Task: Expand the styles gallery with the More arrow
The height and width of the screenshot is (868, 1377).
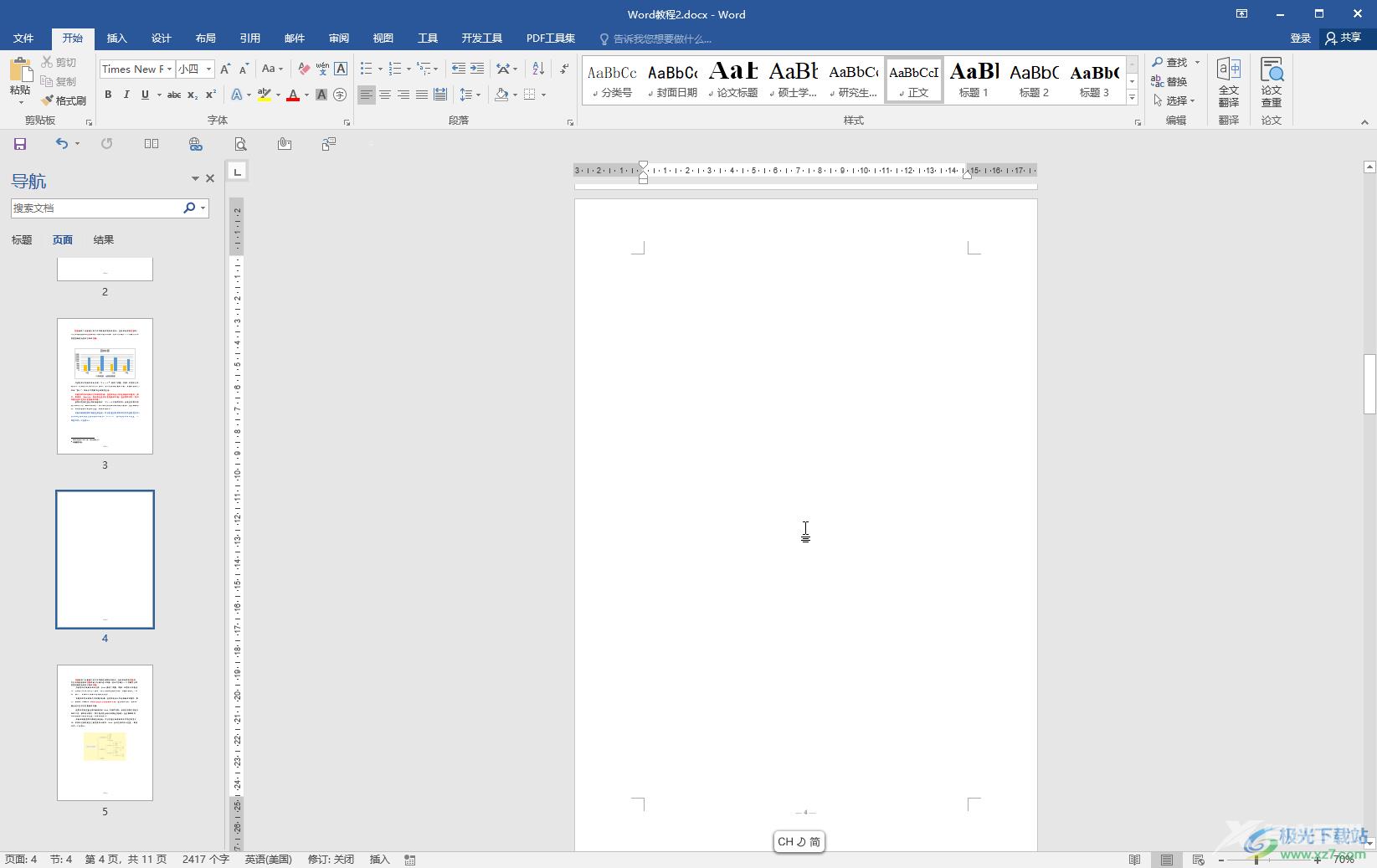Action: (x=1132, y=98)
